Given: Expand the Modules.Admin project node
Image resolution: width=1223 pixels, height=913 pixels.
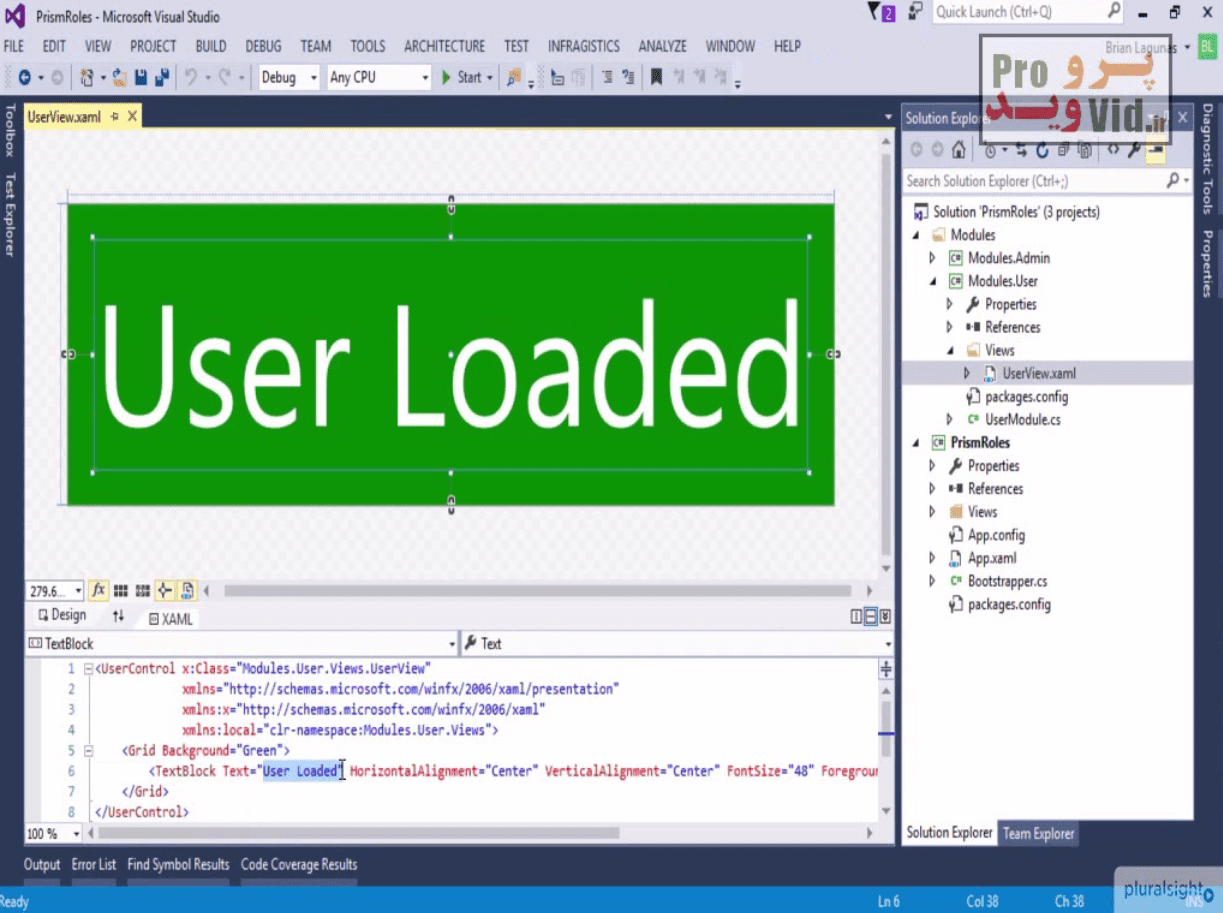Looking at the screenshot, I should click(x=932, y=258).
